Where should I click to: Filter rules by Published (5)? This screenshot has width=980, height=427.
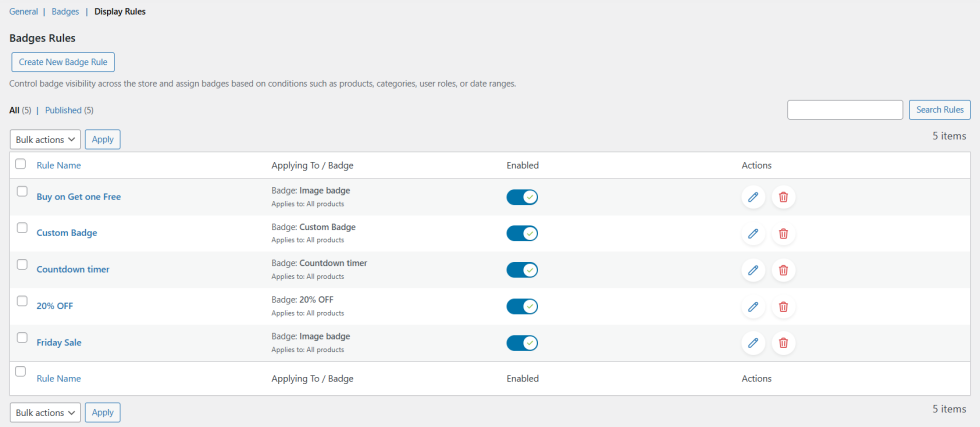point(69,111)
